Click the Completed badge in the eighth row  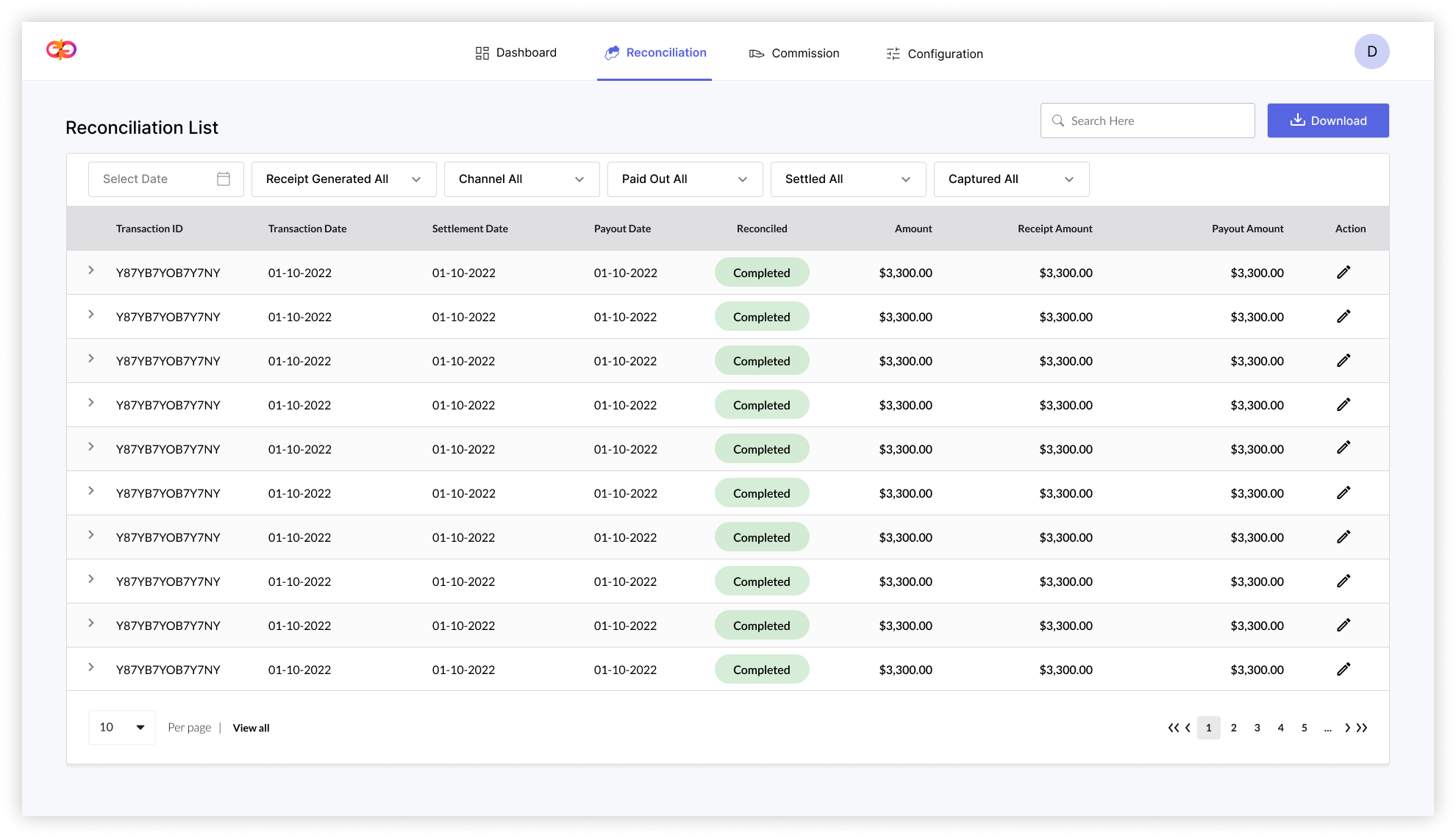[762, 581]
